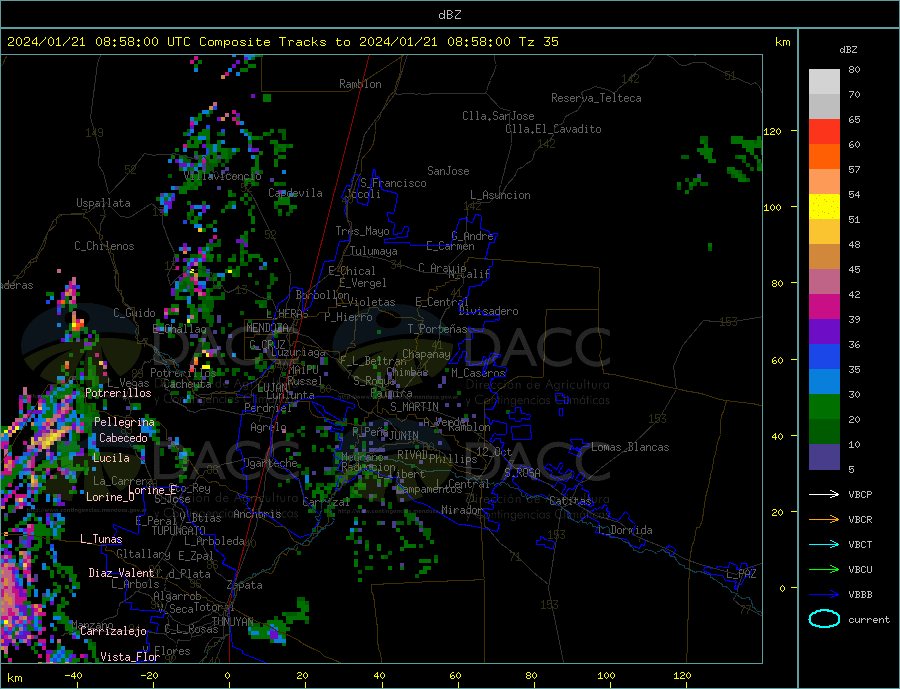The height and width of the screenshot is (689, 900).
Task: Click the Ramblon label near top
Action: click(360, 84)
